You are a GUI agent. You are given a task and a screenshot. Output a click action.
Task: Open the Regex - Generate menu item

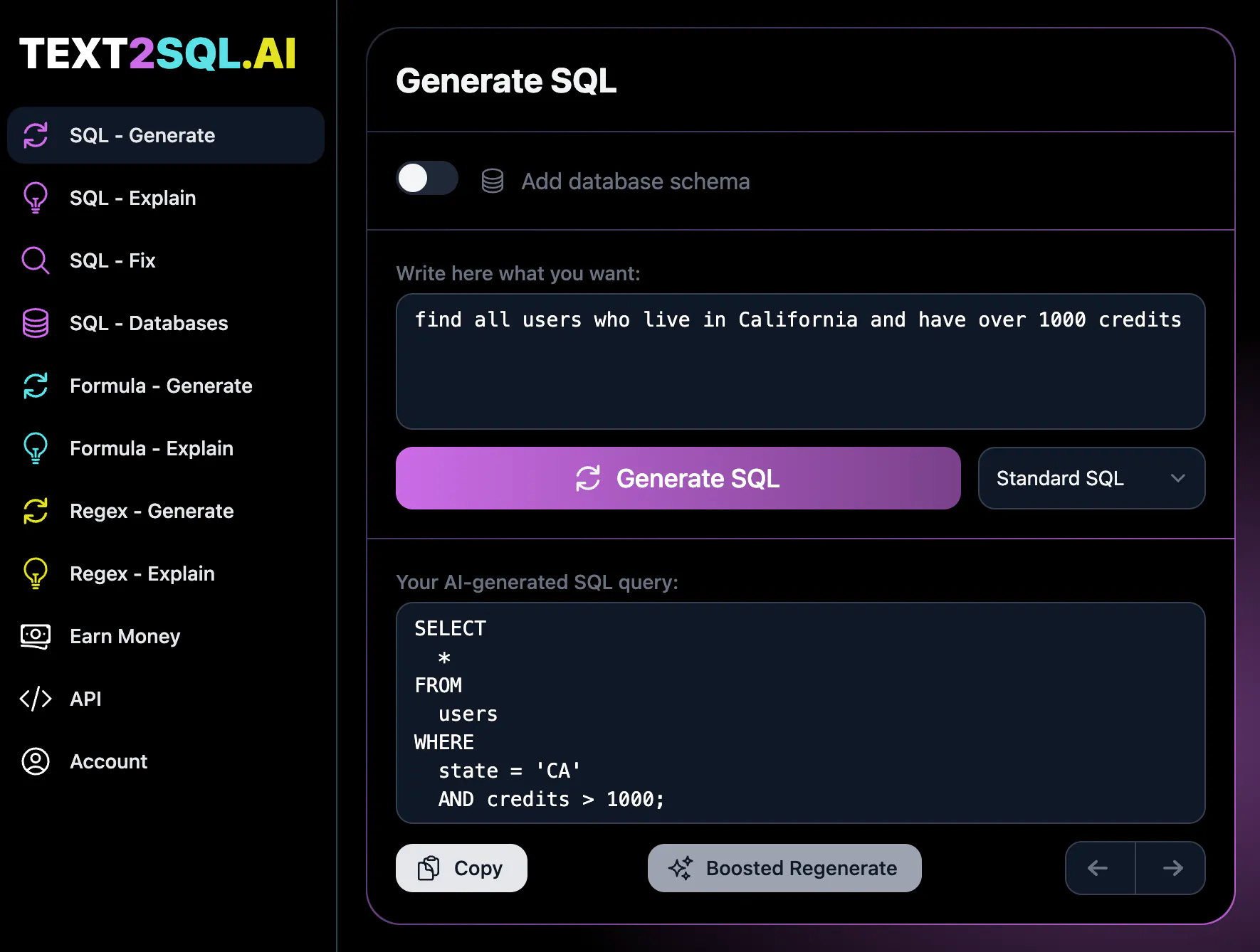coord(165,511)
